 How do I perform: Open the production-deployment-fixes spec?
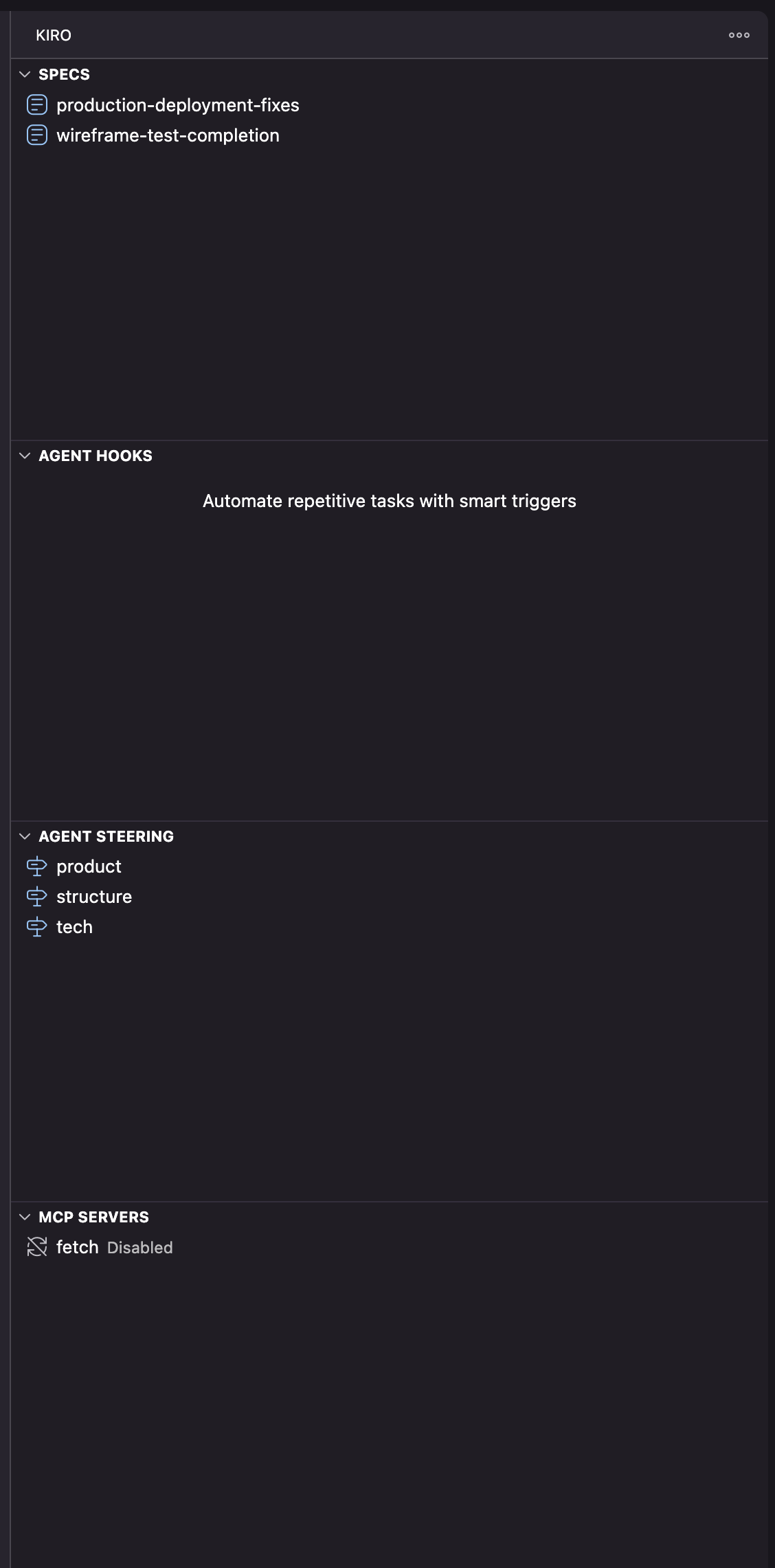[177, 105]
